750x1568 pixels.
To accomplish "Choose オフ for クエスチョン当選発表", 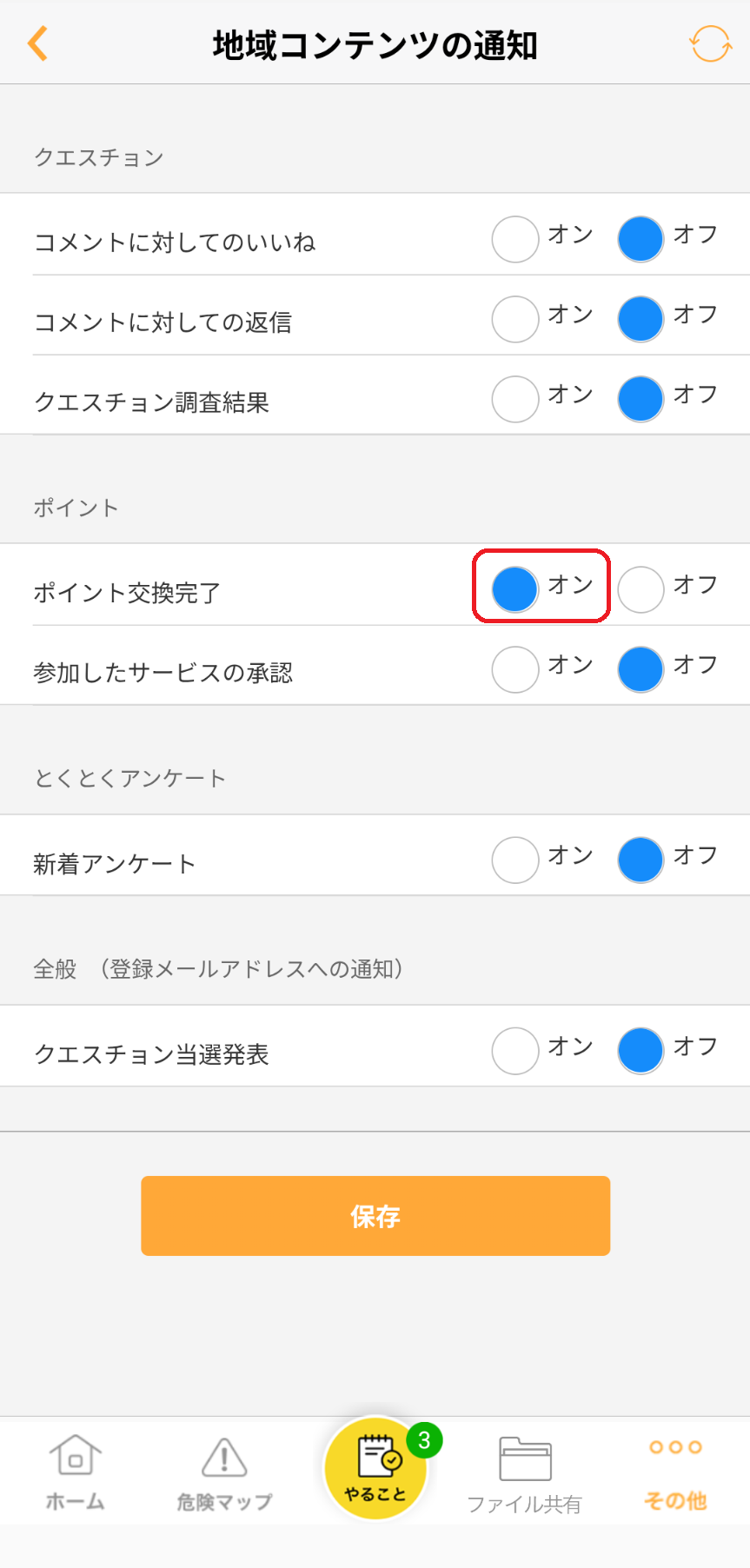I will tap(640, 1051).
